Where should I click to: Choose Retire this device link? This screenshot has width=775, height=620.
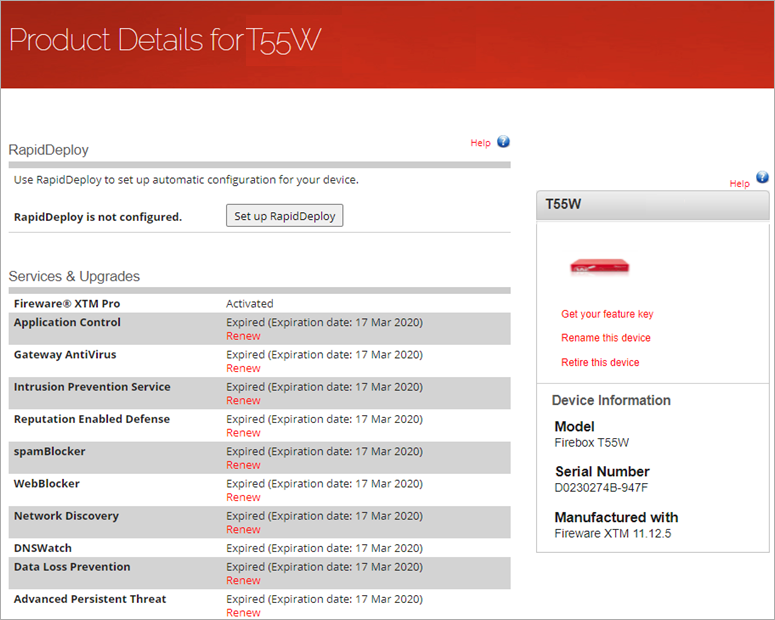tap(600, 362)
